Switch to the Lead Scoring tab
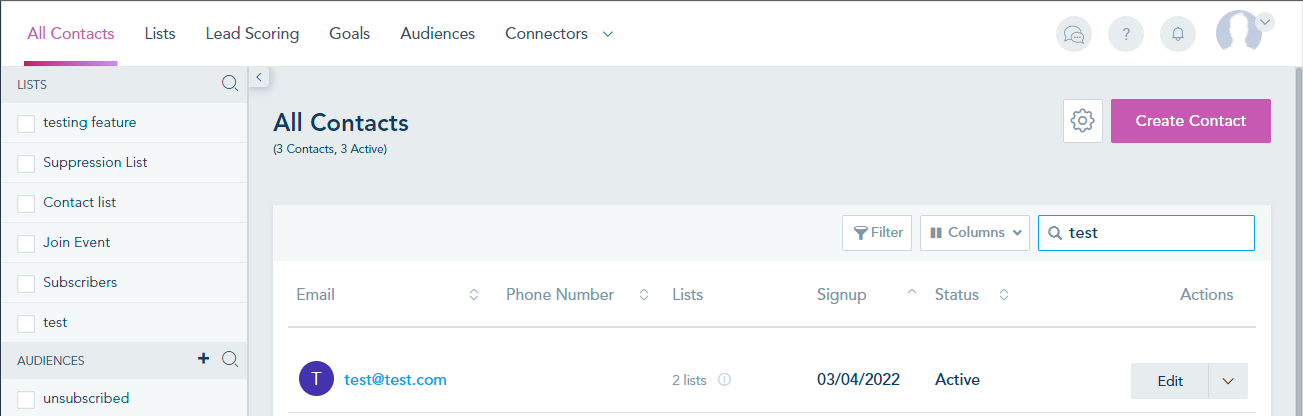 pyautogui.click(x=252, y=34)
